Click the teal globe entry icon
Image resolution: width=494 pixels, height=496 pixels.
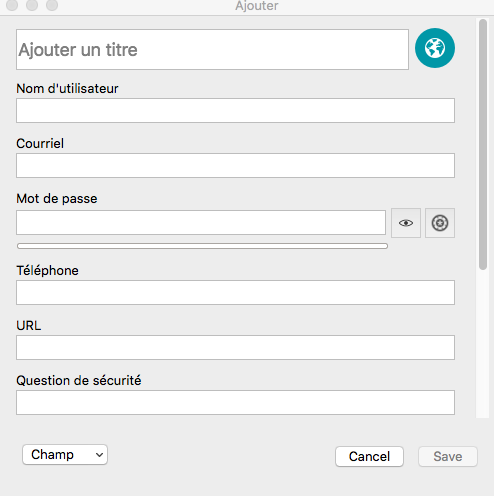point(435,48)
